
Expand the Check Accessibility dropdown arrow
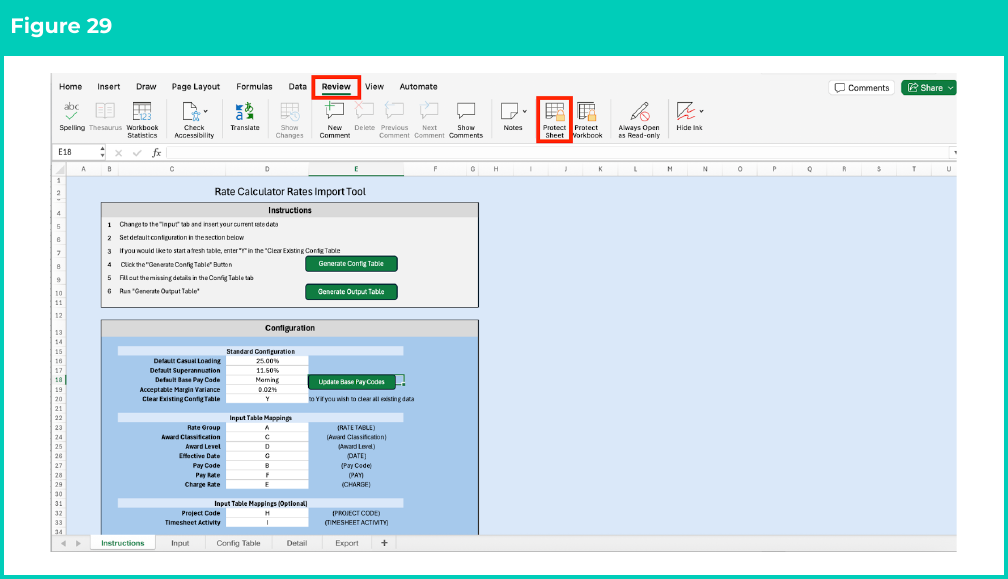[x=206, y=111]
